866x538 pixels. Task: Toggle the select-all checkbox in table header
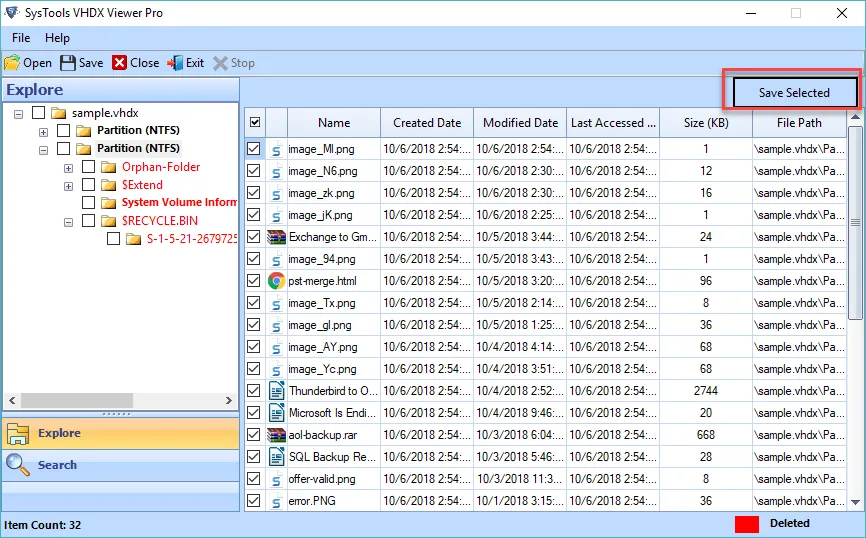[x=255, y=122]
